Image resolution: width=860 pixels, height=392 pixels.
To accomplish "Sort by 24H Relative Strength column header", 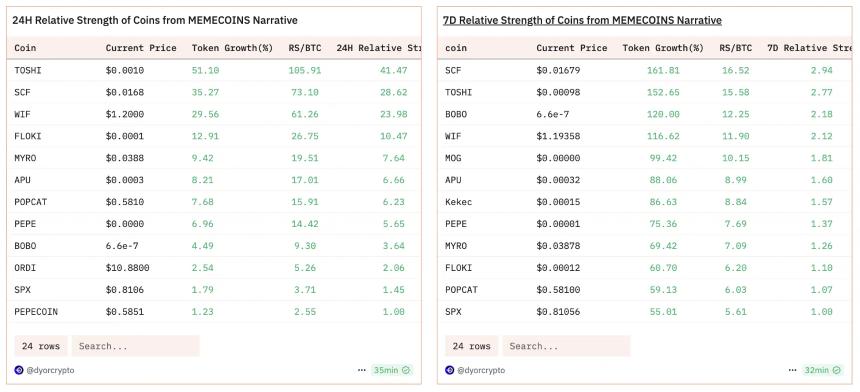I will pos(378,48).
